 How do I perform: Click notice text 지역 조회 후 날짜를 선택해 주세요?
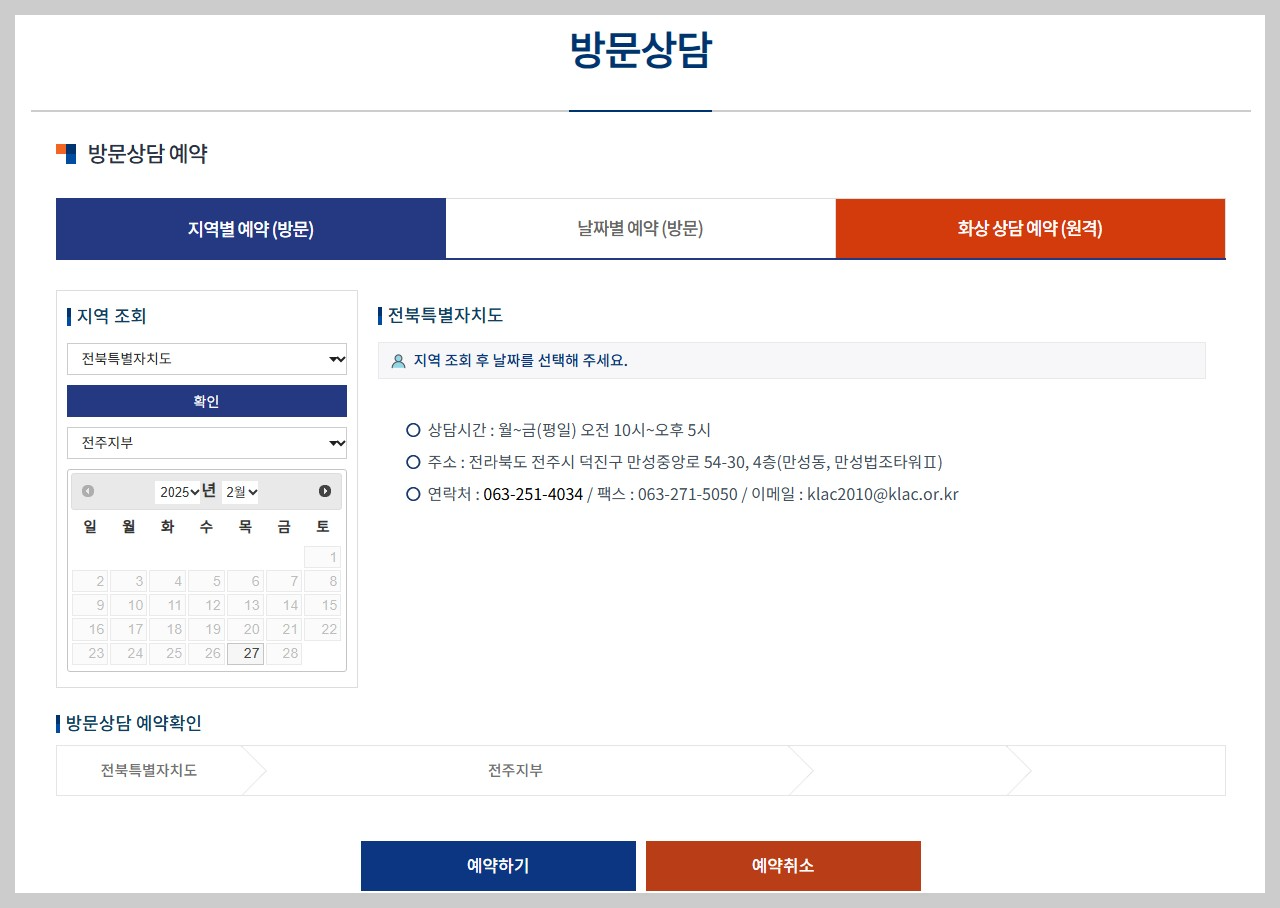521,361
